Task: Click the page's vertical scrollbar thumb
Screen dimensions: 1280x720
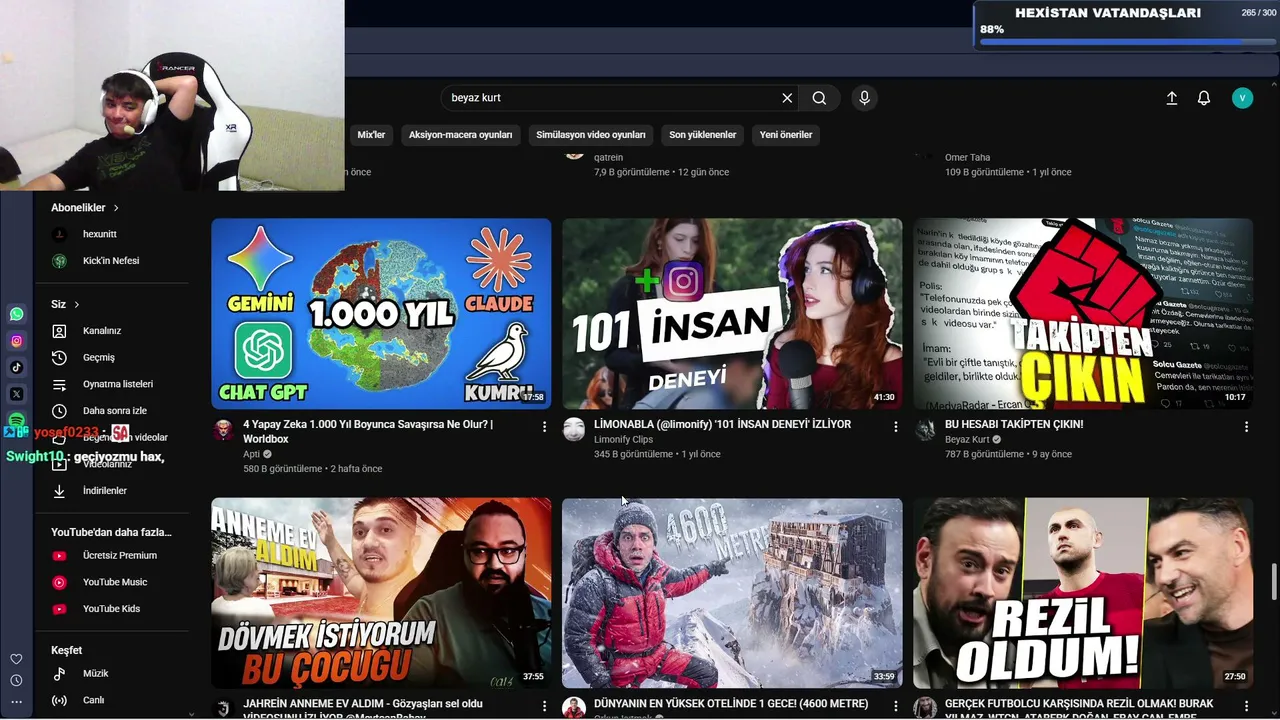Action: 1274,582
